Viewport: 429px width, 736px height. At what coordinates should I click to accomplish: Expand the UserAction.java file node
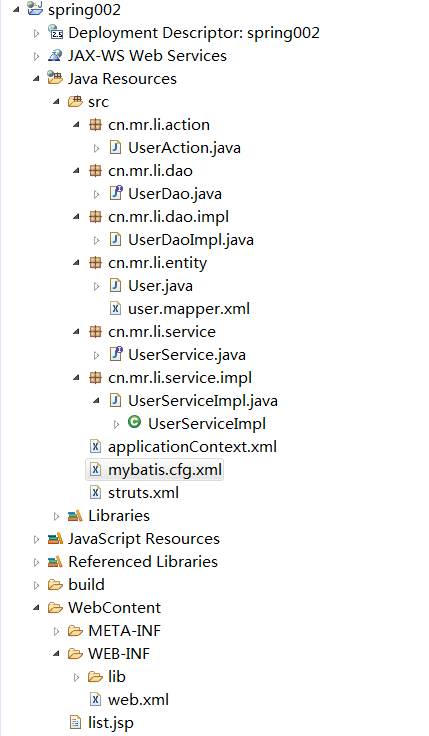(96, 148)
